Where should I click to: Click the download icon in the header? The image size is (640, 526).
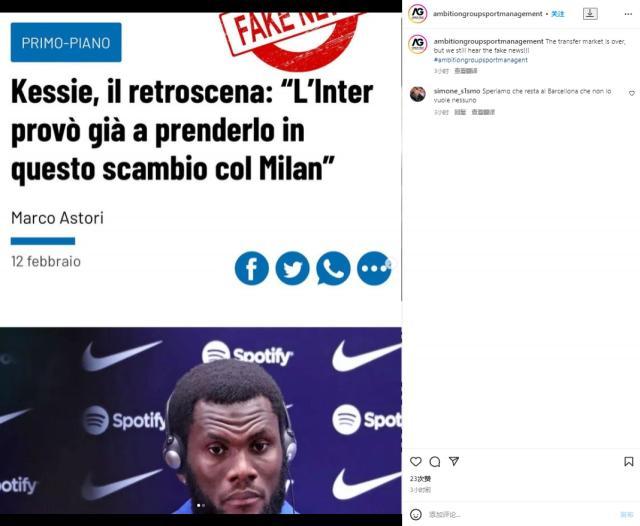click(590, 13)
